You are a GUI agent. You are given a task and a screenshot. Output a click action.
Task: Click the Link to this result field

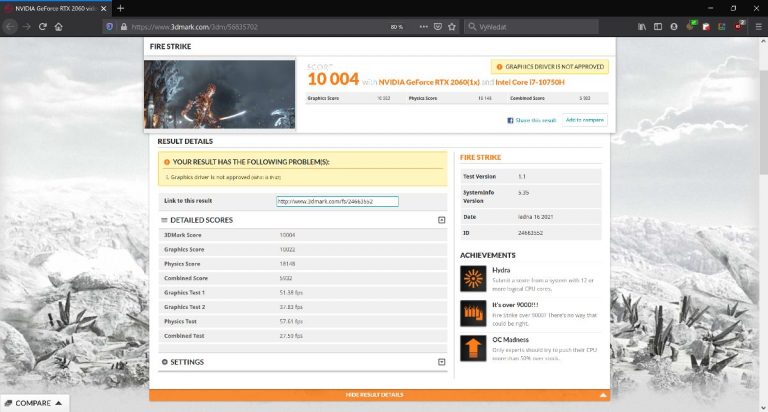point(337,201)
